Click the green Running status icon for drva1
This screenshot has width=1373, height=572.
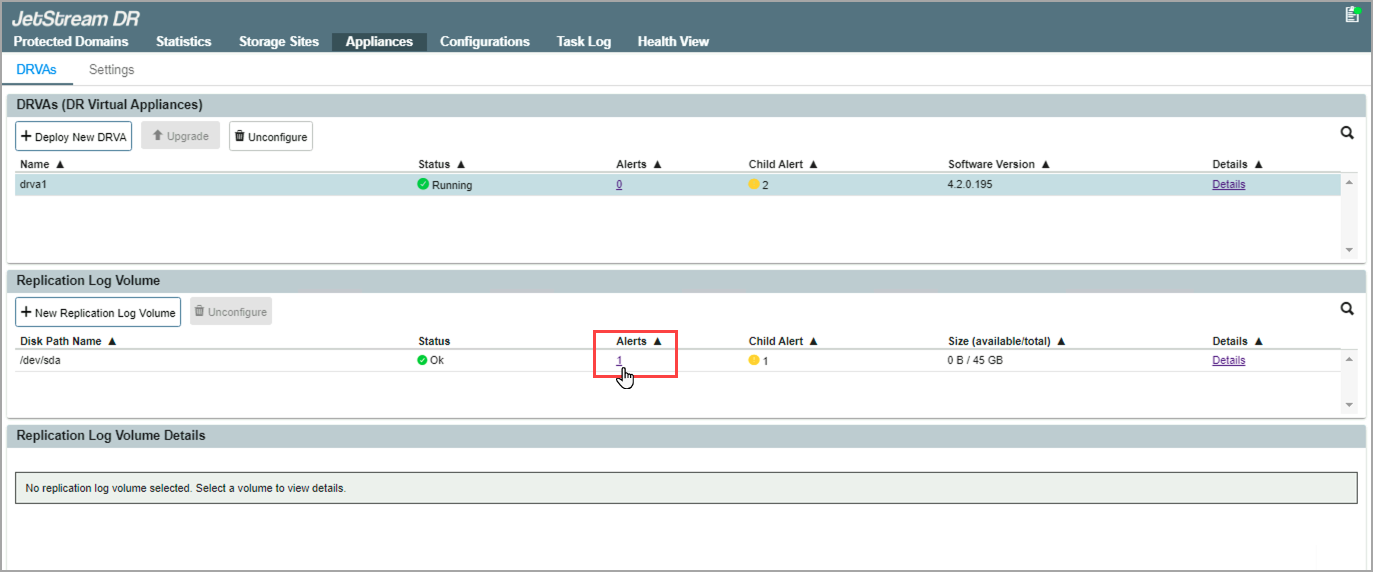pos(423,185)
